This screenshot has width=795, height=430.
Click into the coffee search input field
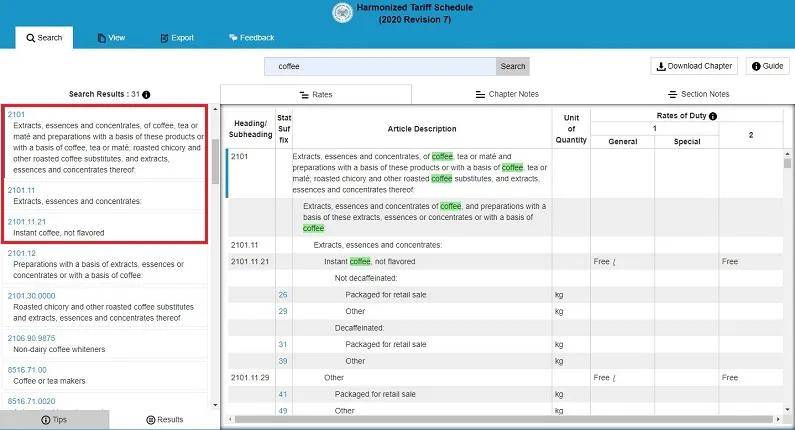coord(380,67)
